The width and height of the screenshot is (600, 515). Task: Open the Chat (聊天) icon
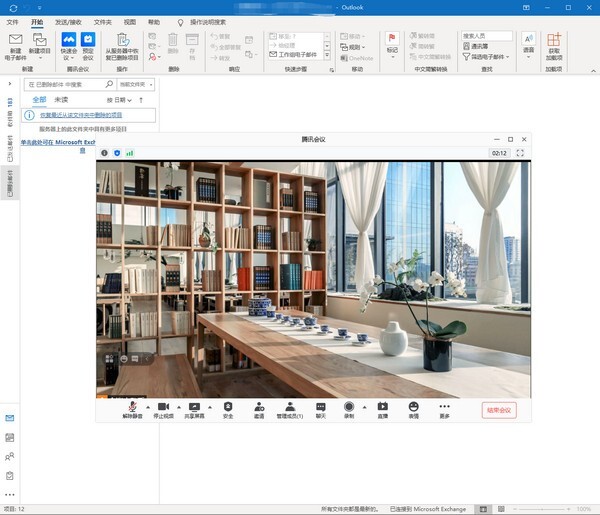pos(321,407)
